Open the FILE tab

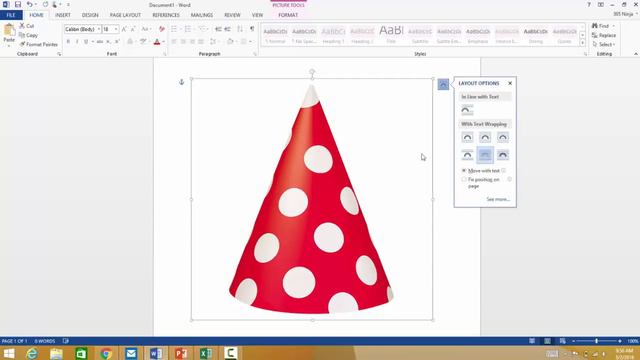11,15
